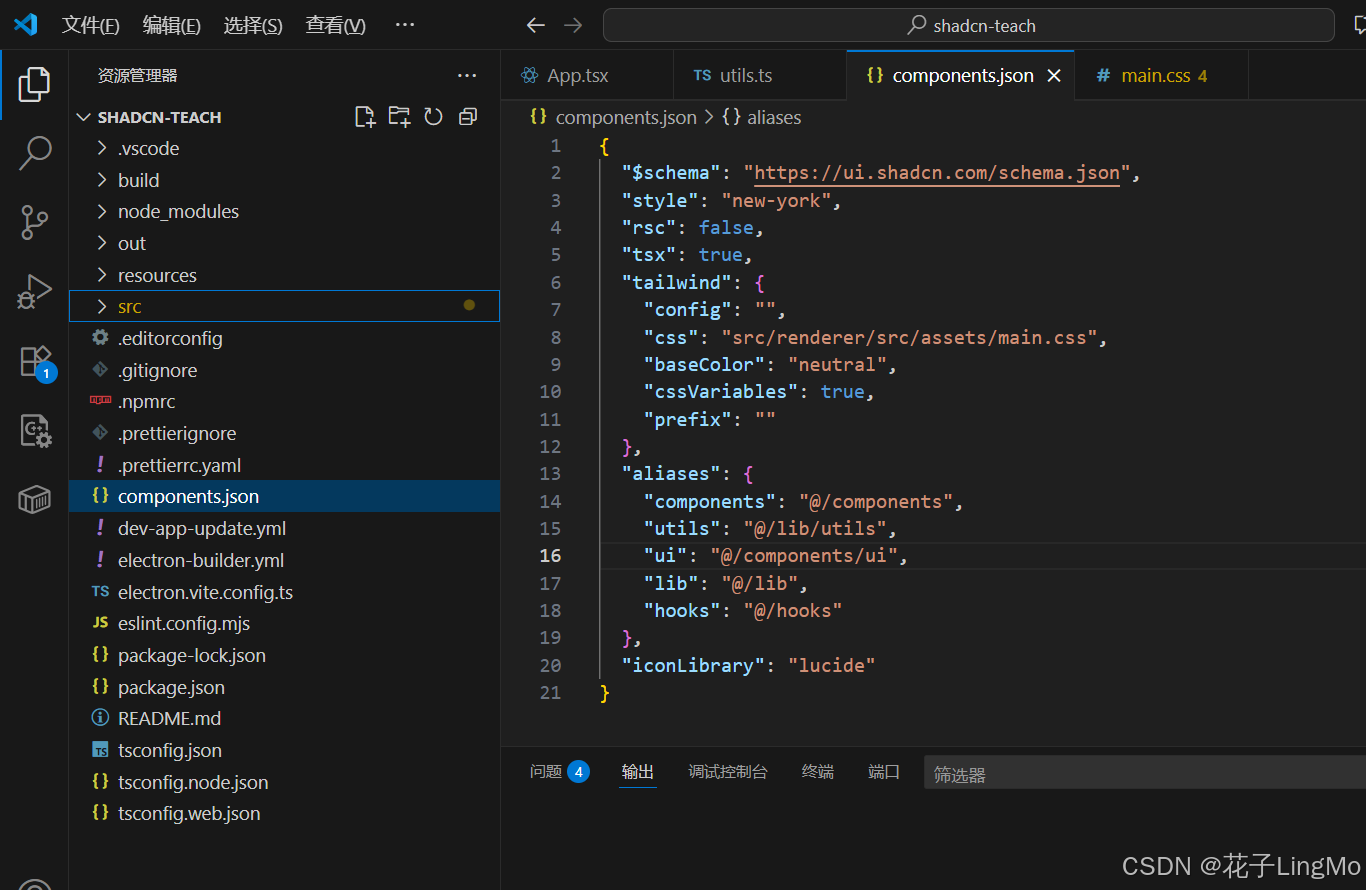Close the components.json editor tab
Screen dimensions: 1366x890
pos(1054,76)
